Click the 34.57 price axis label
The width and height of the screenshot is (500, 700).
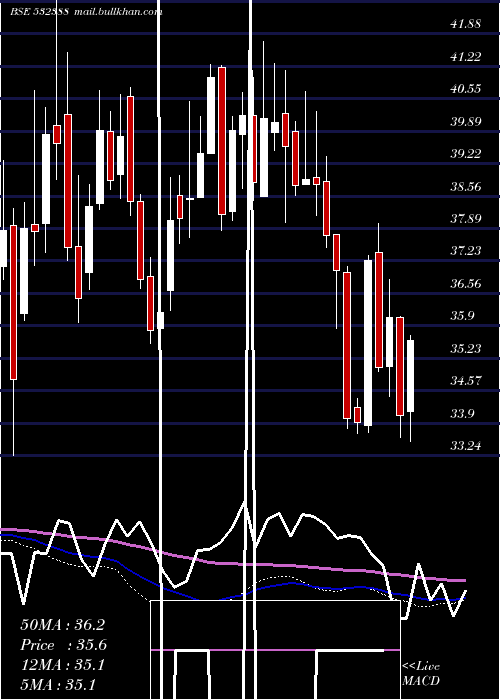(x=466, y=381)
